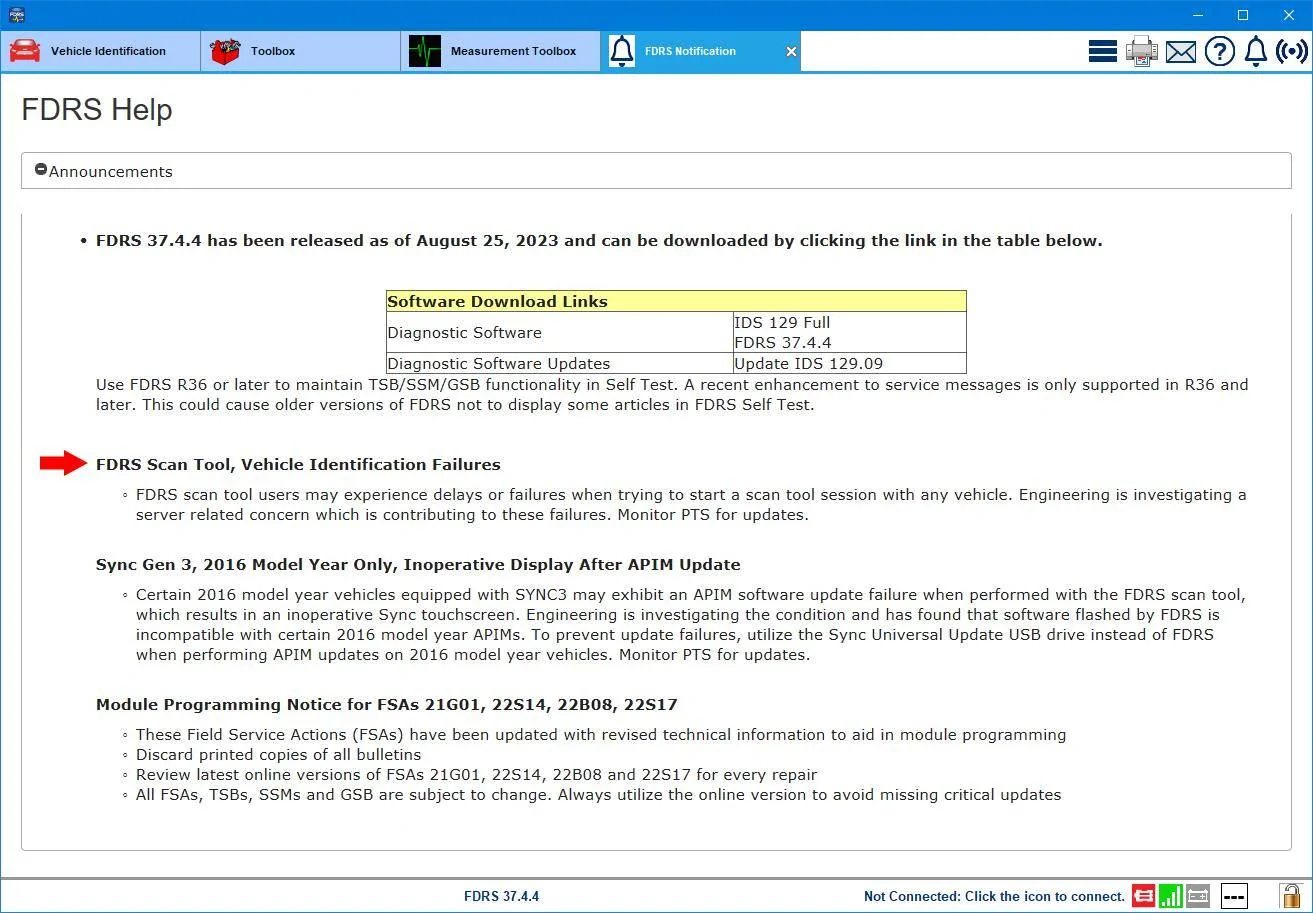Click the gray VCM device icon
Image resolution: width=1313 pixels, height=913 pixels.
click(1198, 896)
